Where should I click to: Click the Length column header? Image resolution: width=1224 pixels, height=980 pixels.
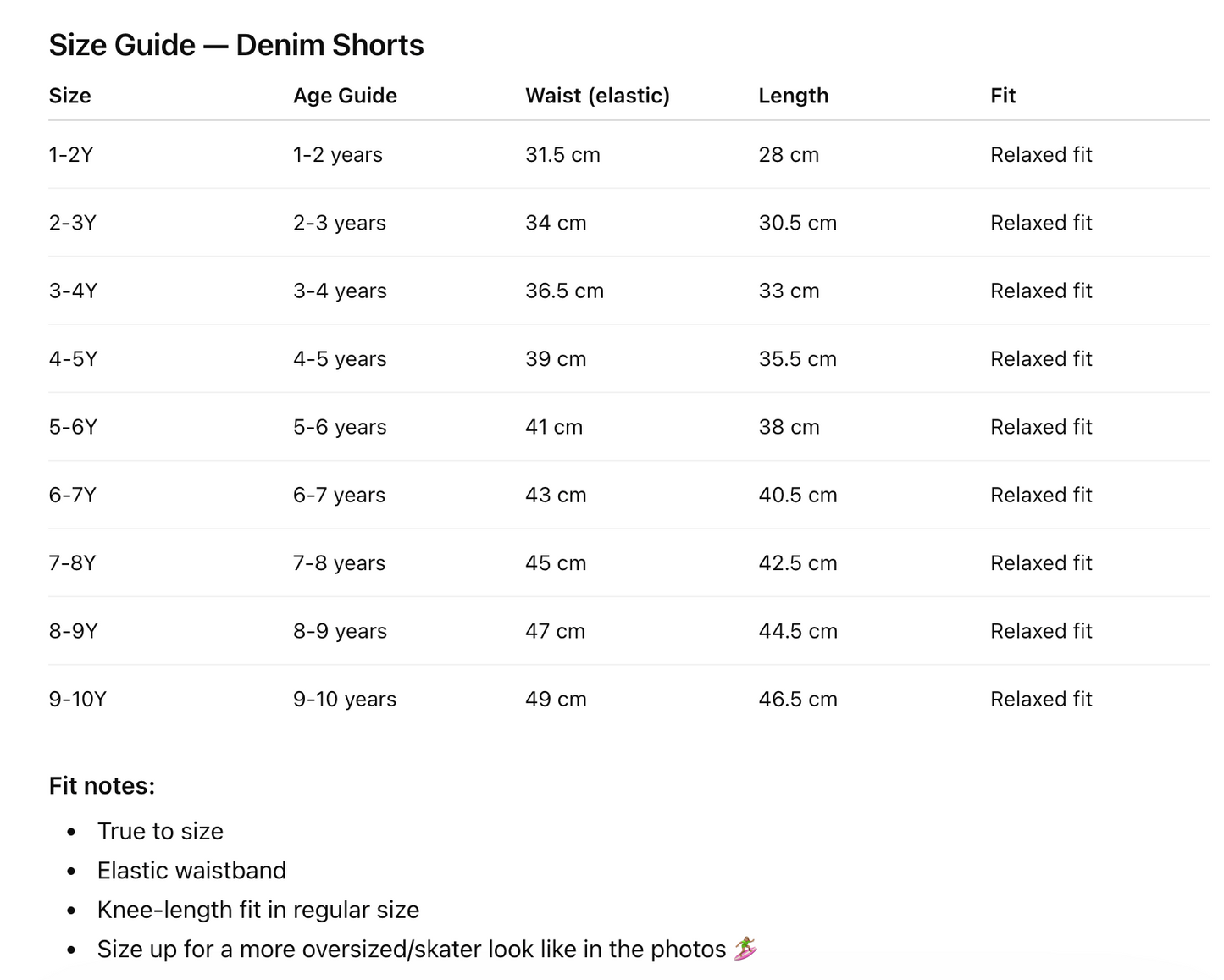[x=794, y=96]
